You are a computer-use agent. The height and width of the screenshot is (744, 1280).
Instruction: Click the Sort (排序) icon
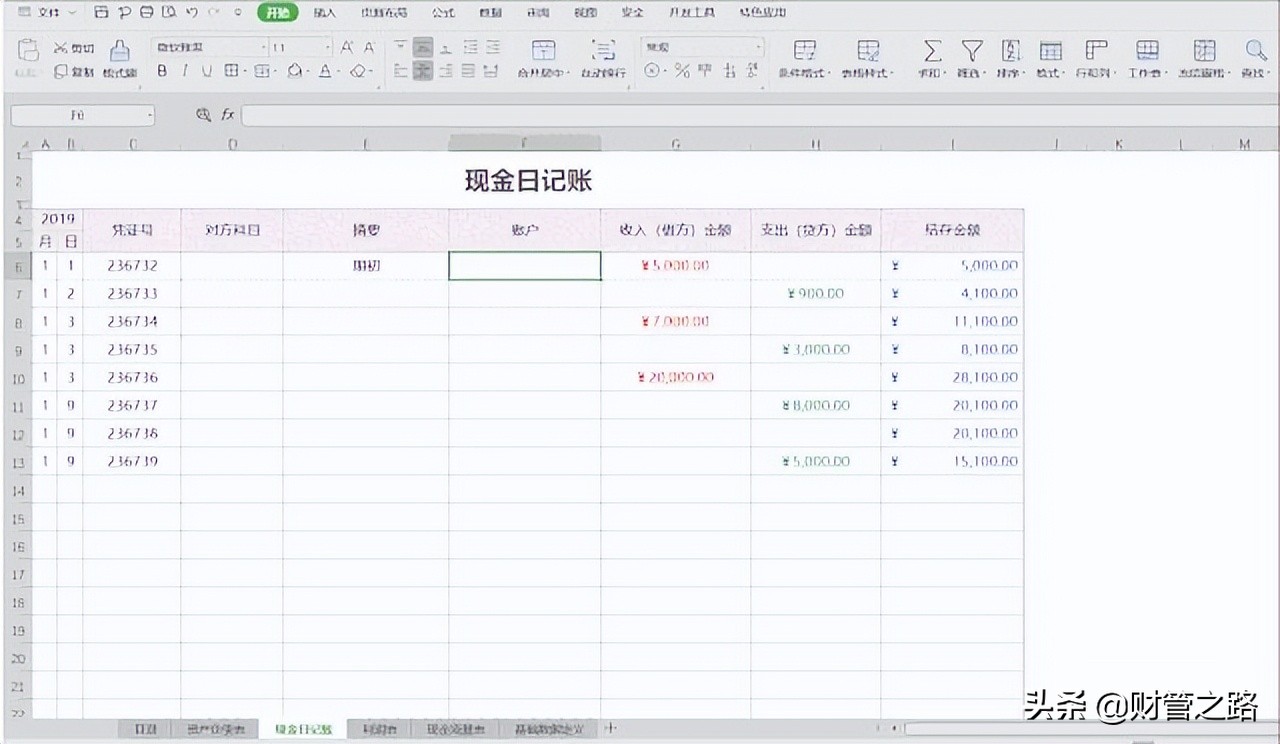[x=1011, y=49]
